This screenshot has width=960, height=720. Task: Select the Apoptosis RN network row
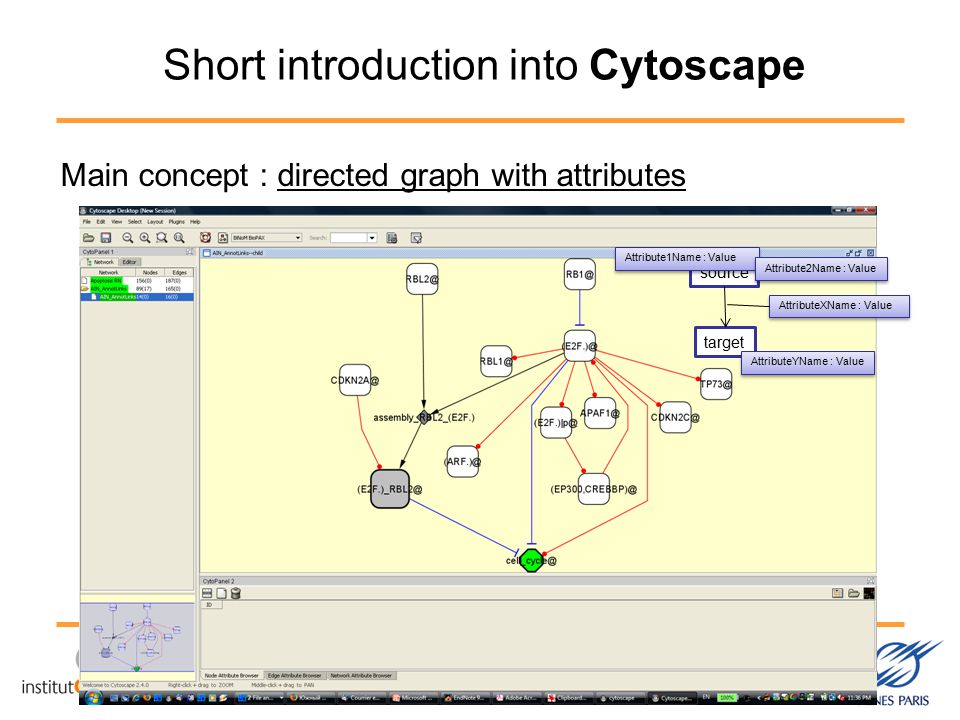point(137,280)
